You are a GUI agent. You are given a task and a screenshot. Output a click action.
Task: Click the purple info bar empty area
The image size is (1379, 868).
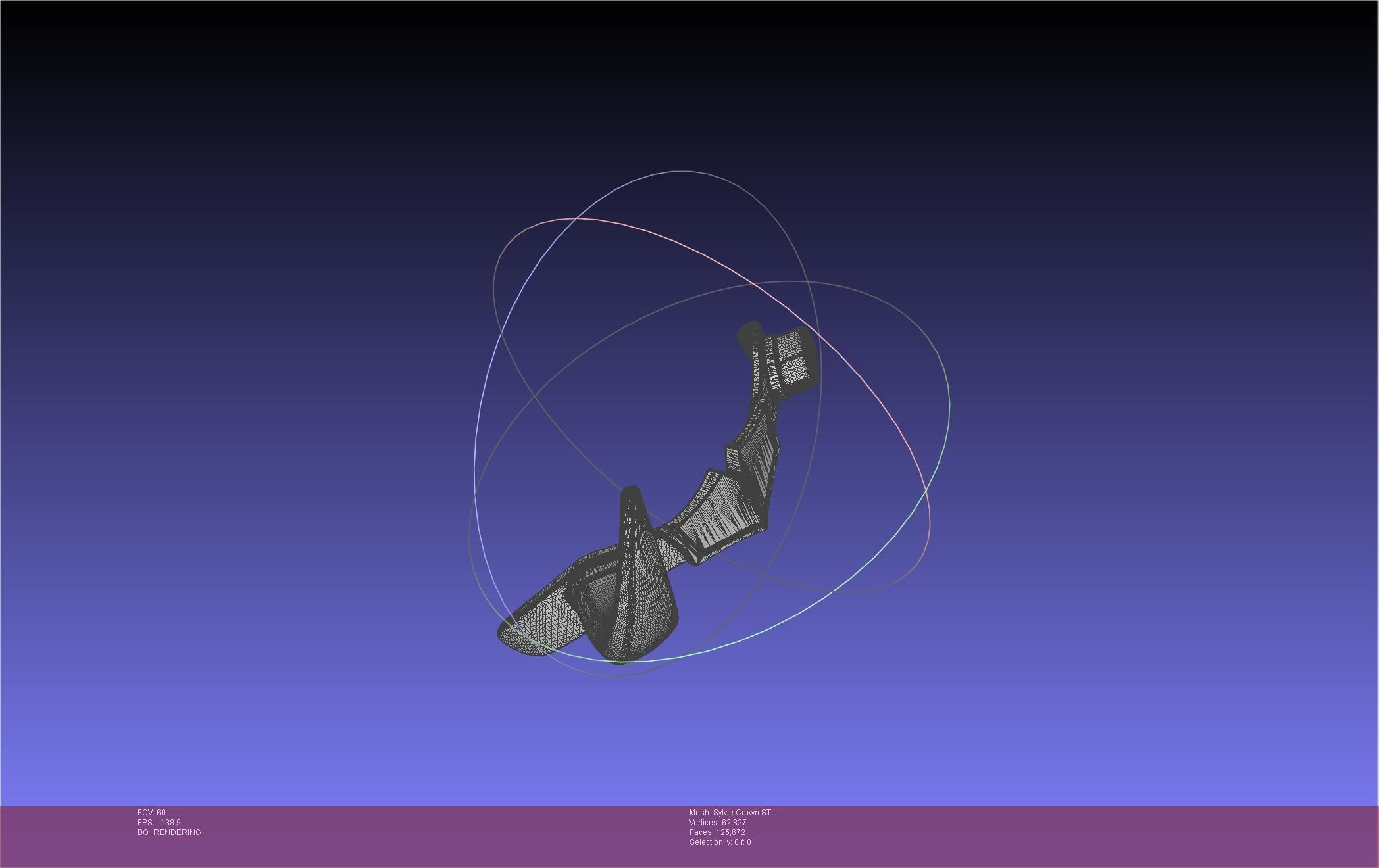tap(1053, 835)
